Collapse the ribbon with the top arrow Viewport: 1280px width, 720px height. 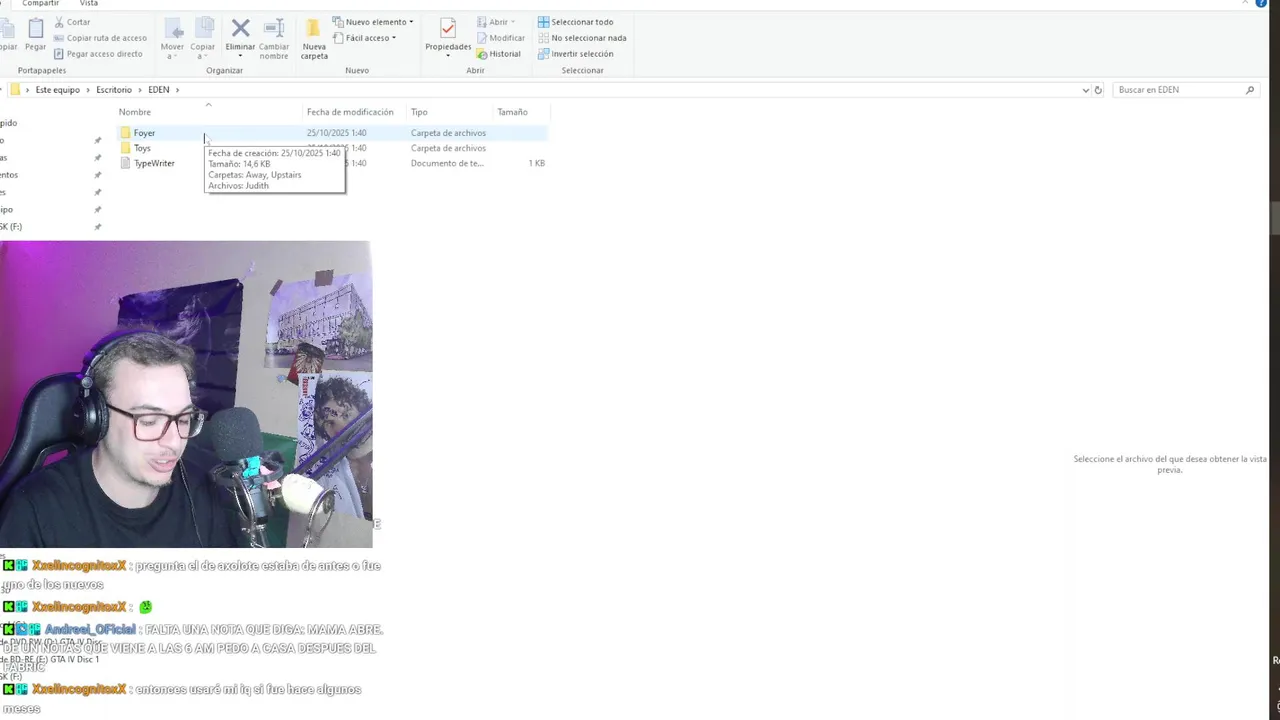[1246, 4]
